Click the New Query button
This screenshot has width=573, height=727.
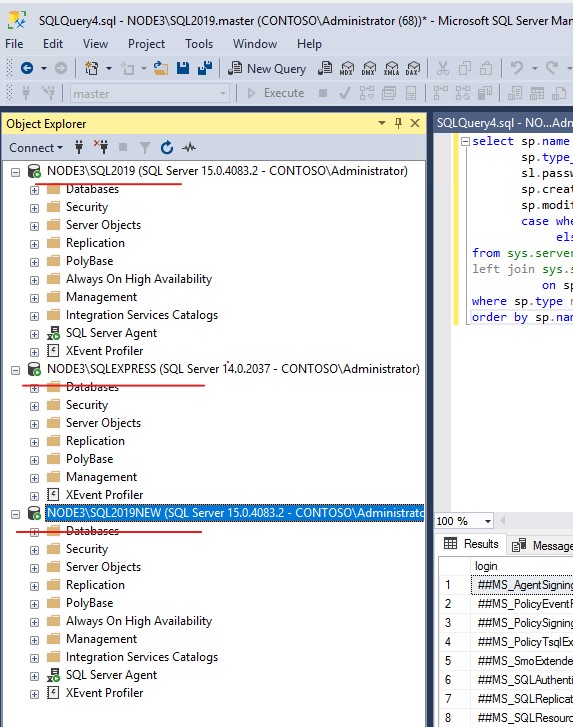tap(267, 69)
